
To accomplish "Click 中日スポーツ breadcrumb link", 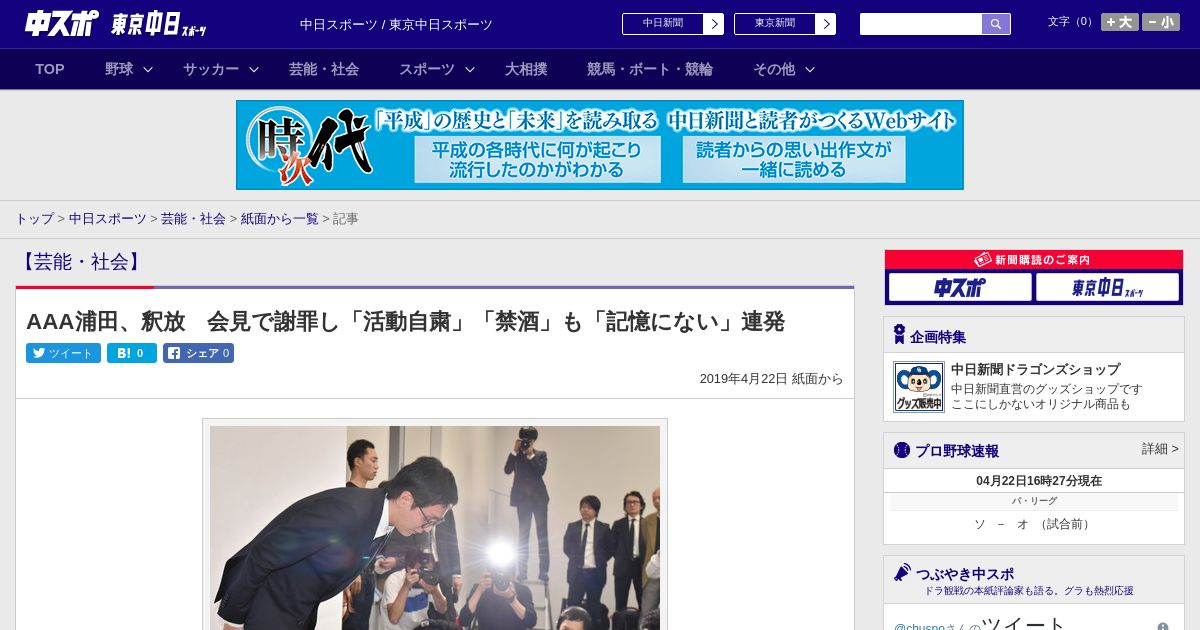I will (x=107, y=219).
